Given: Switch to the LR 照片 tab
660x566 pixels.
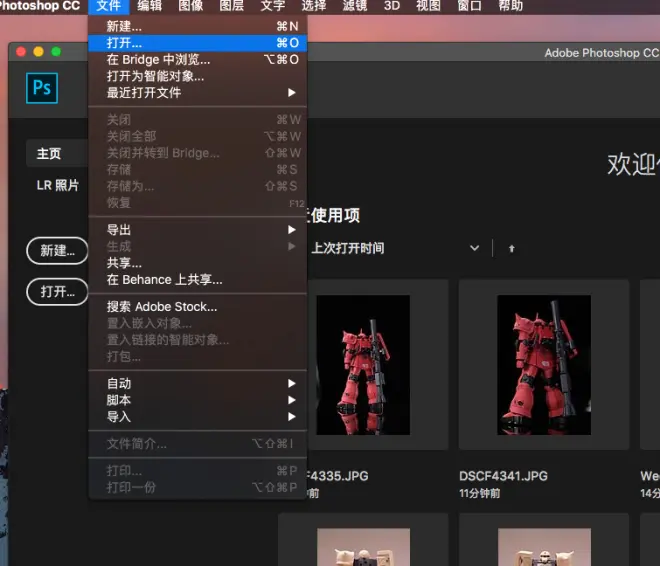Looking at the screenshot, I should pyautogui.click(x=58, y=185).
